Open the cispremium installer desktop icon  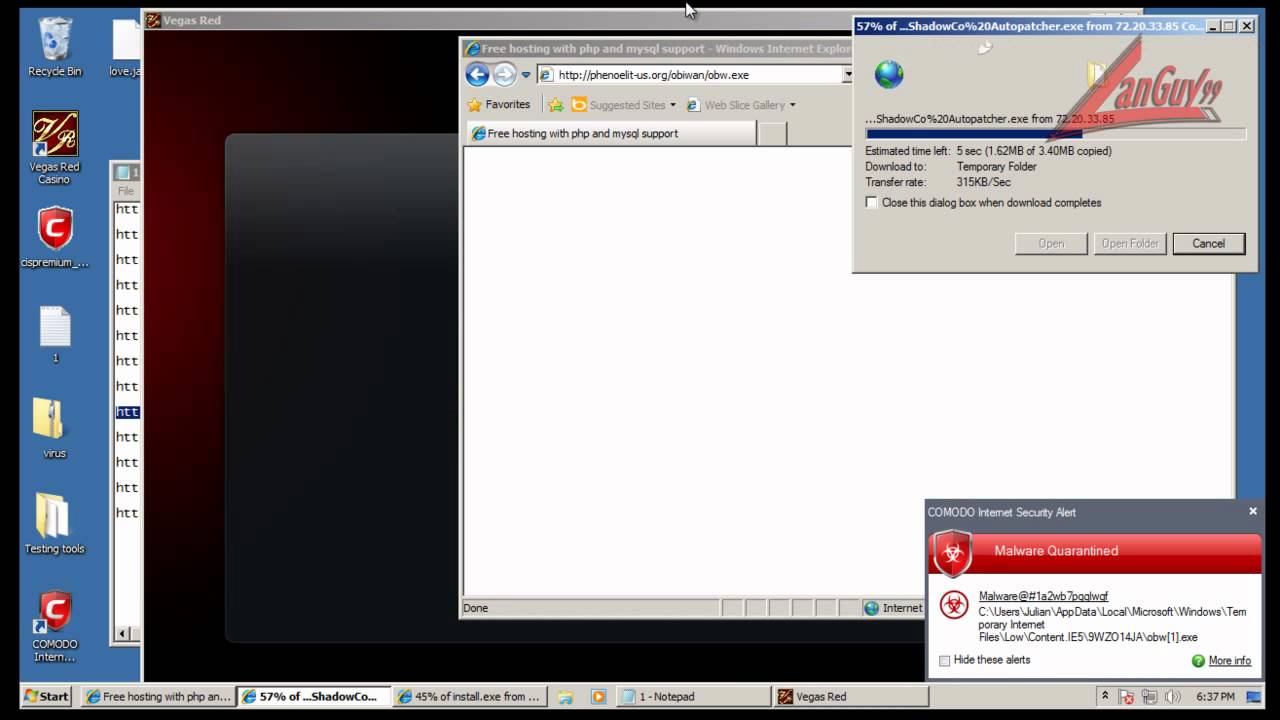[55, 237]
